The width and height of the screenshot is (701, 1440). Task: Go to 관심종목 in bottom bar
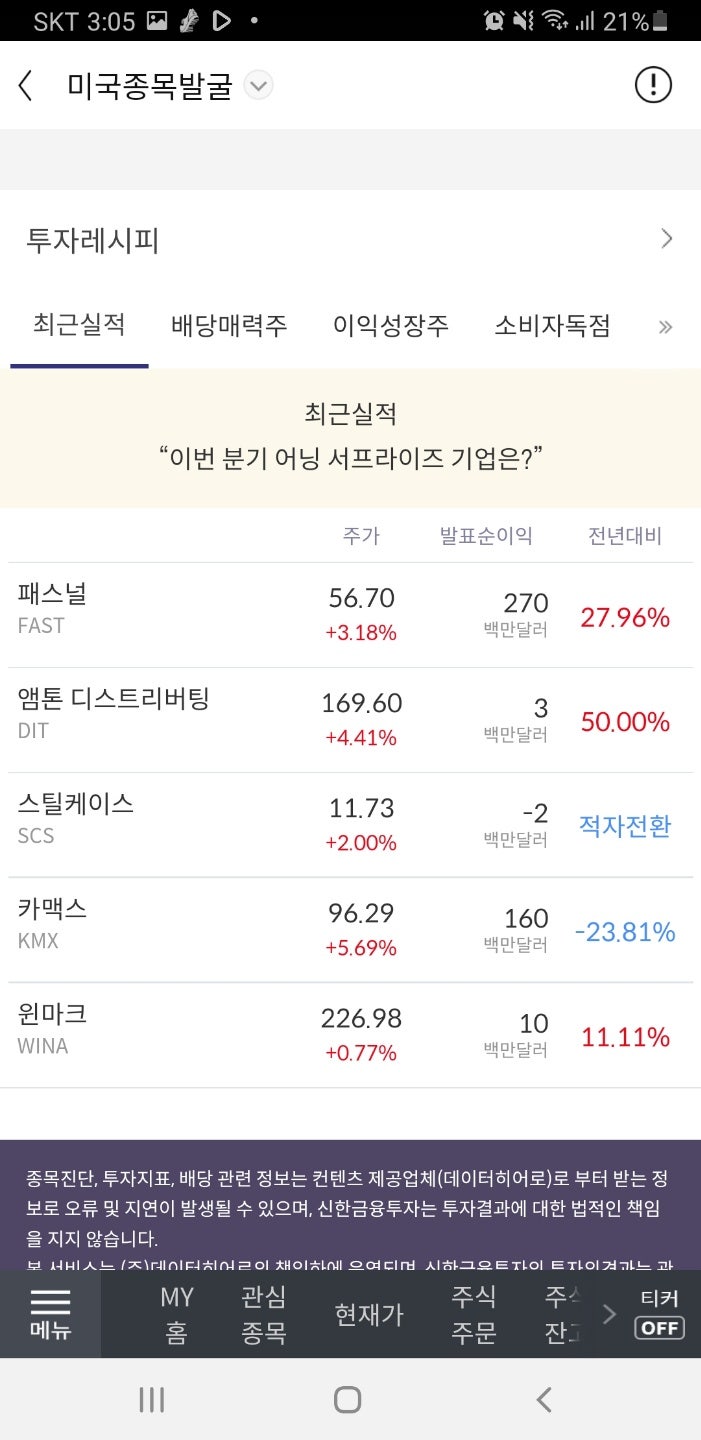click(264, 1314)
